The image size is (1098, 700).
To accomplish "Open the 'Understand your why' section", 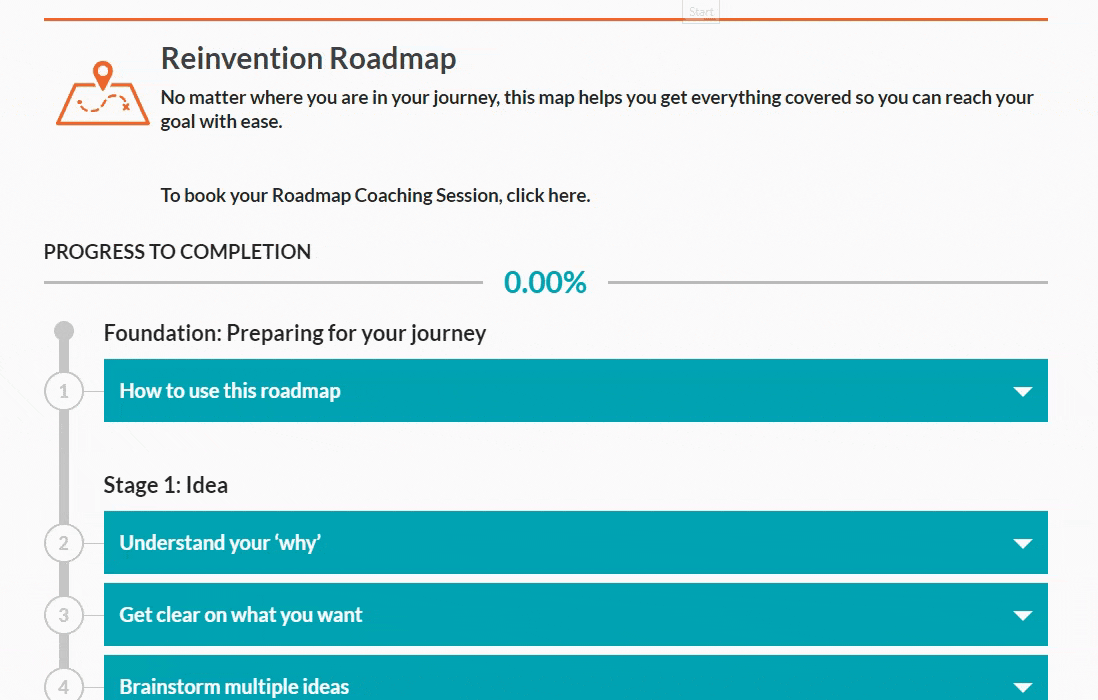I will click(220, 543).
